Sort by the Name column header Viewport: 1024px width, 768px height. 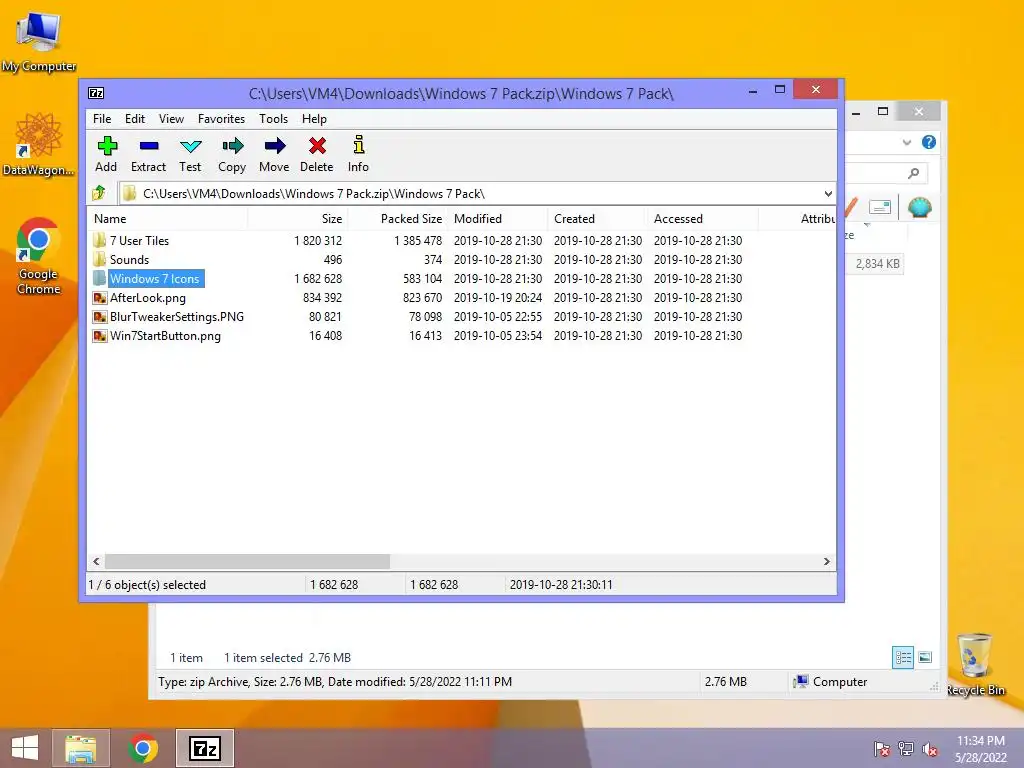pyautogui.click(x=167, y=219)
